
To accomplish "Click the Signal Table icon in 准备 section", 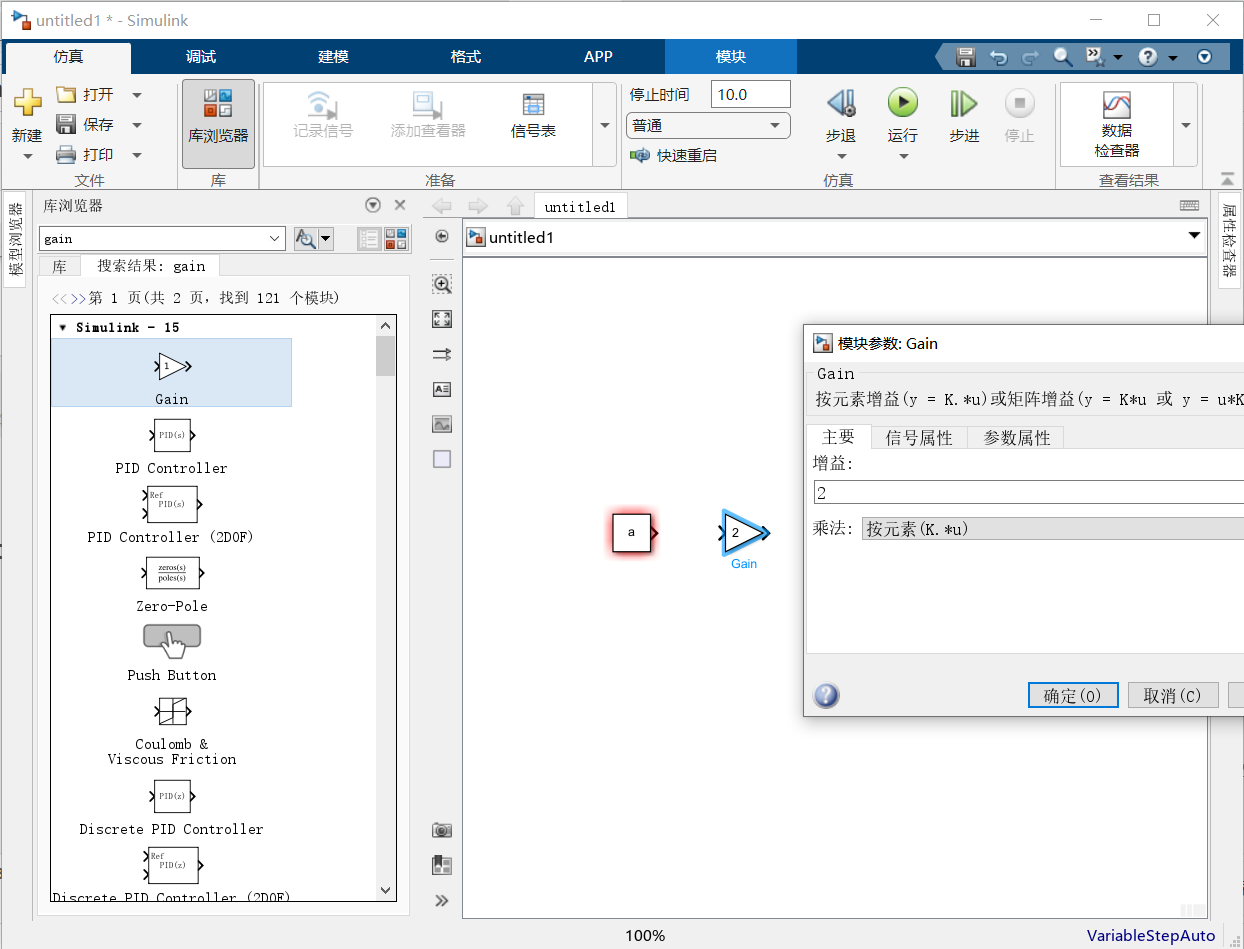I will click(x=533, y=110).
